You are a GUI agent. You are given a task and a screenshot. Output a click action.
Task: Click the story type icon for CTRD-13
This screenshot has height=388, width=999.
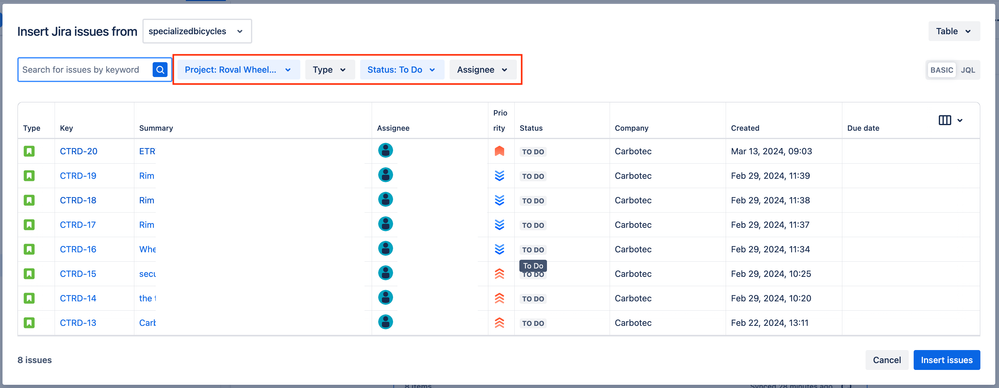point(29,323)
